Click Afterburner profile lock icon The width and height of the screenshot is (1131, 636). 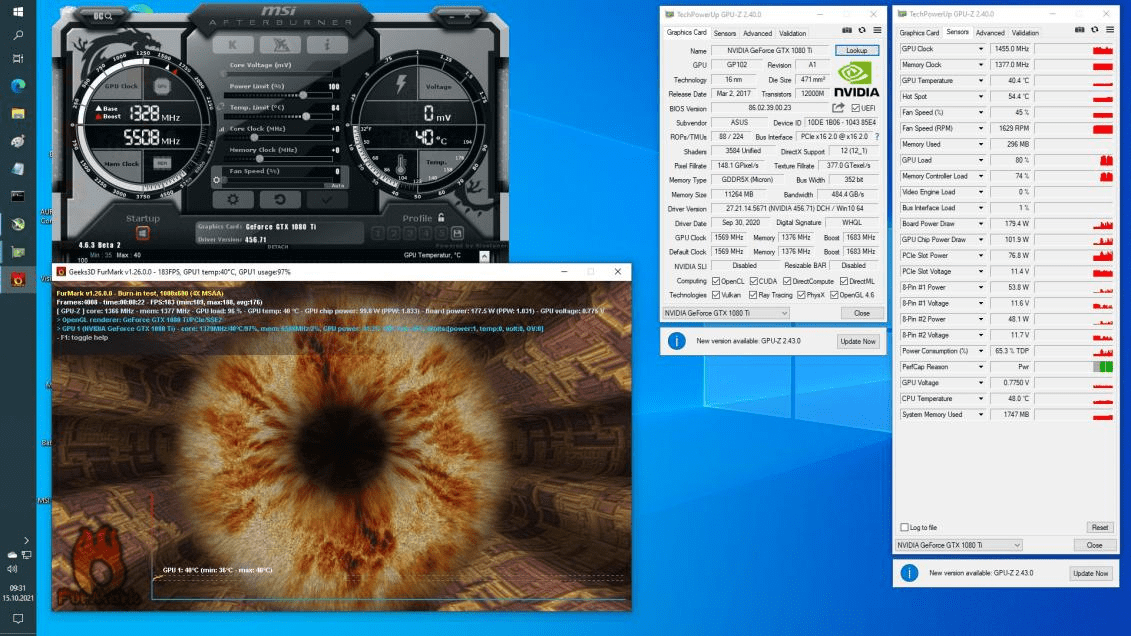[441, 217]
